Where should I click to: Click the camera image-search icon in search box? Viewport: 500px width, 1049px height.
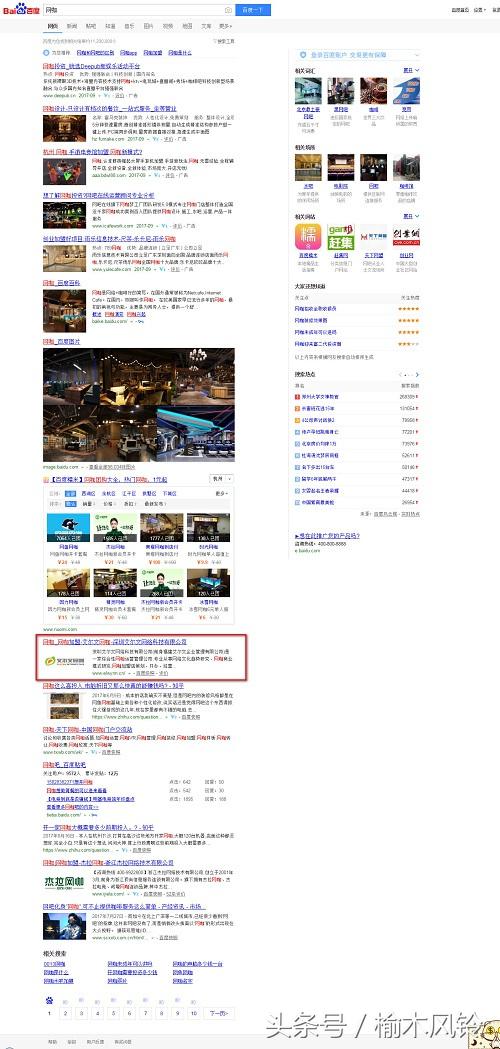(228, 10)
